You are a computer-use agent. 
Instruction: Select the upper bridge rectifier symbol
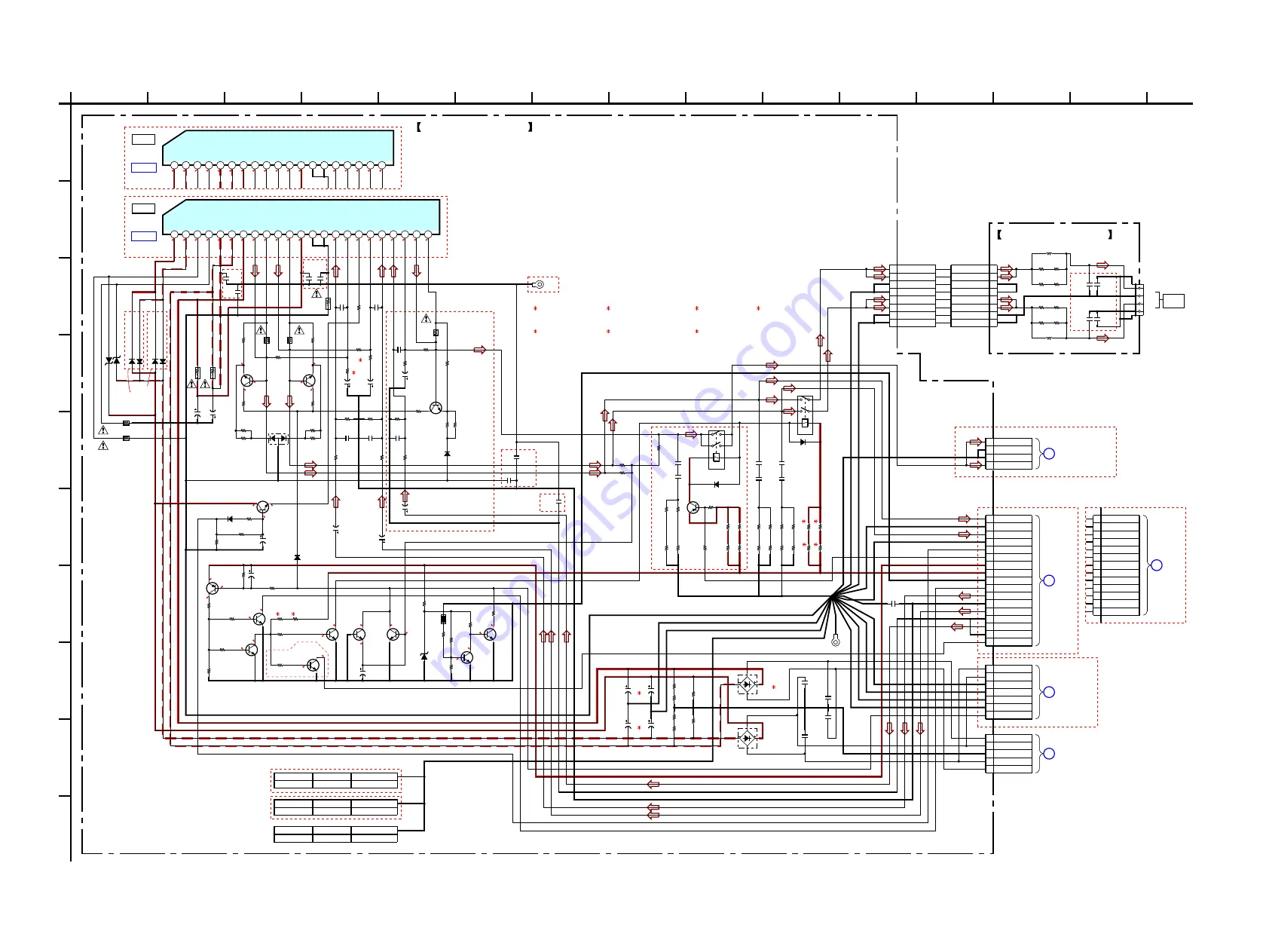pyautogui.click(x=748, y=684)
